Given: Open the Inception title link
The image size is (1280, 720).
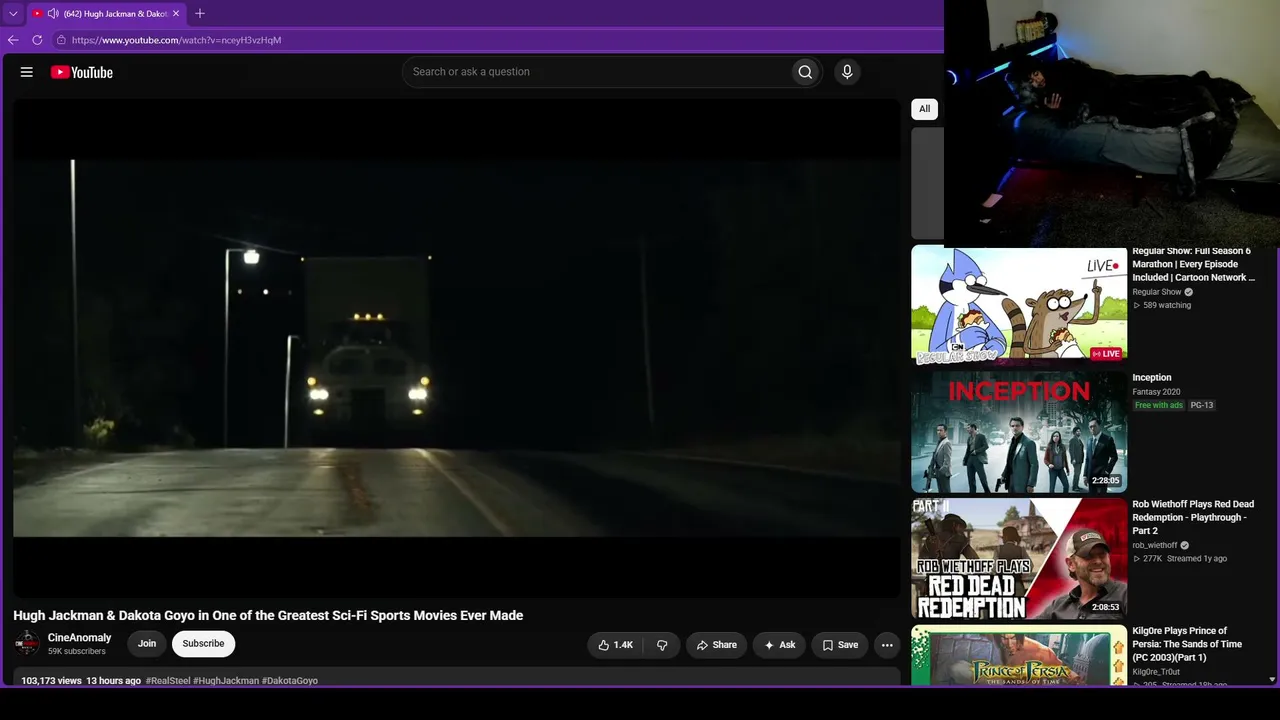Looking at the screenshot, I should (1152, 378).
